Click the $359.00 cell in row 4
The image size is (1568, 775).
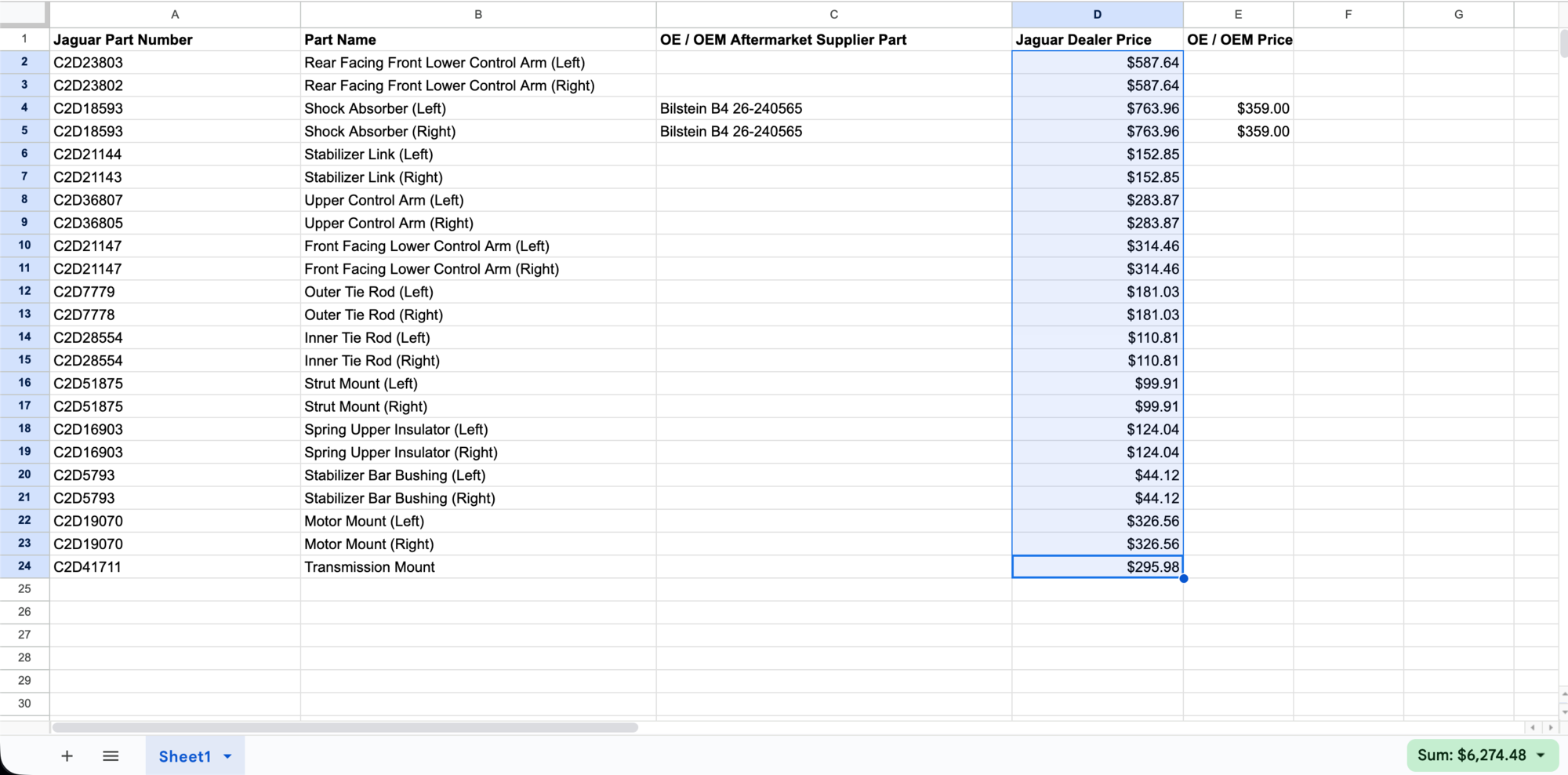tap(1238, 109)
